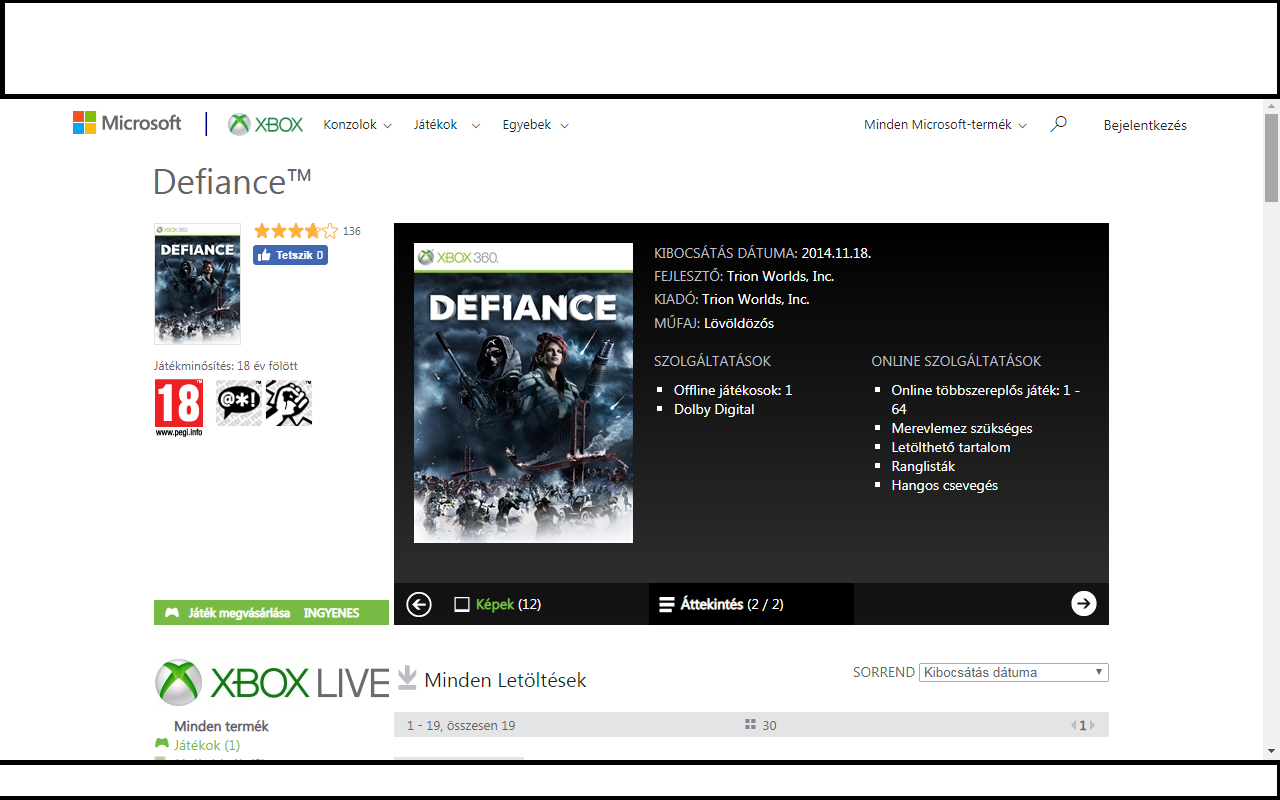Screen dimensions: 1280x800
Task: Click the page number 1
Action: tap(1083, 726)
